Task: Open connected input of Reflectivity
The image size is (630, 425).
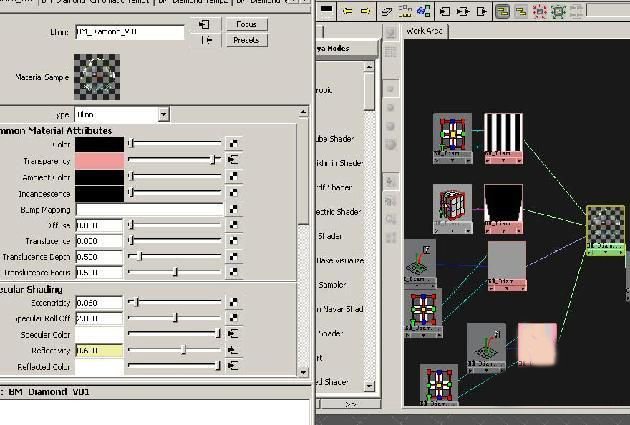Action: [233, 350]
